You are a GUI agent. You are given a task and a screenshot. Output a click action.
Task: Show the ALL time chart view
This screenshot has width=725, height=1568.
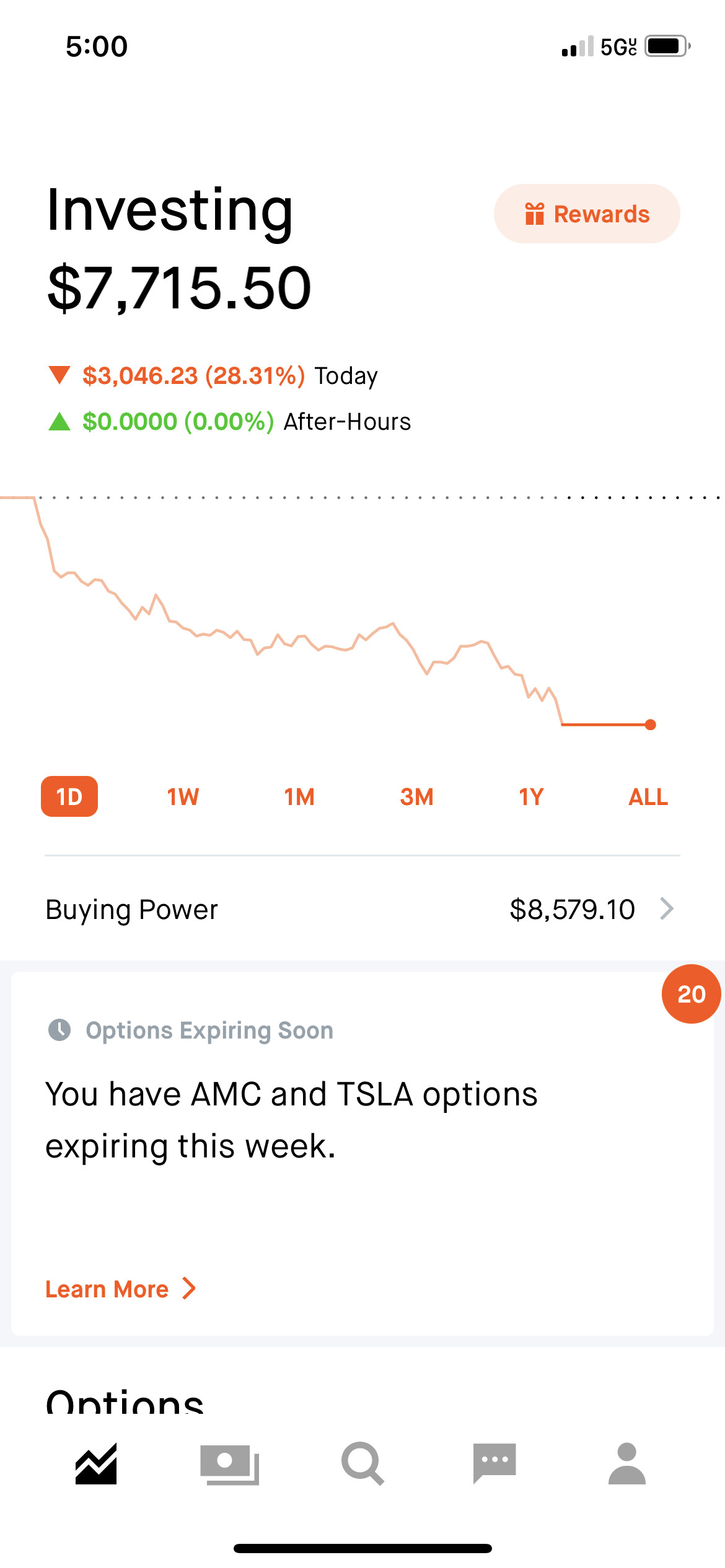pos(648,797)
